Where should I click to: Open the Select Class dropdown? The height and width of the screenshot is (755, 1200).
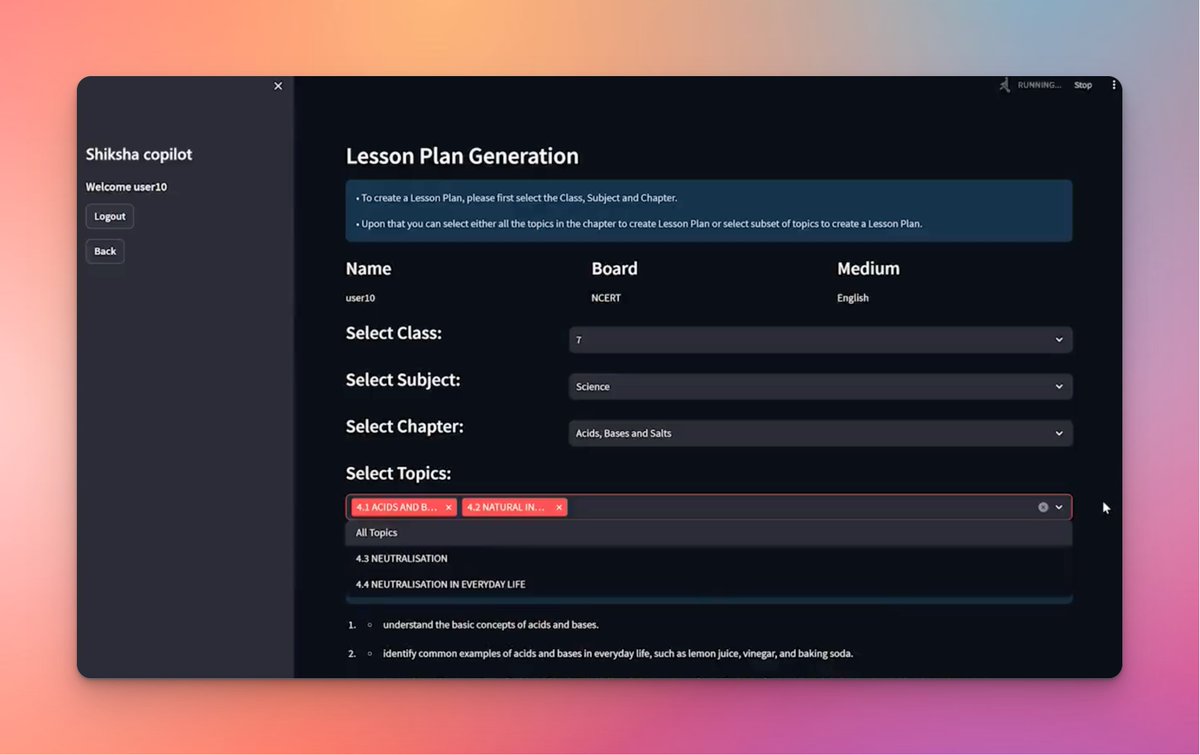[x=820, y=340]
